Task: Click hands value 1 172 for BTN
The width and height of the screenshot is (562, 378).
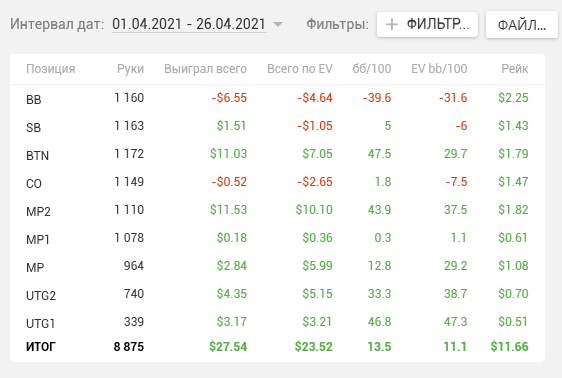Action: tap(129, 153)
